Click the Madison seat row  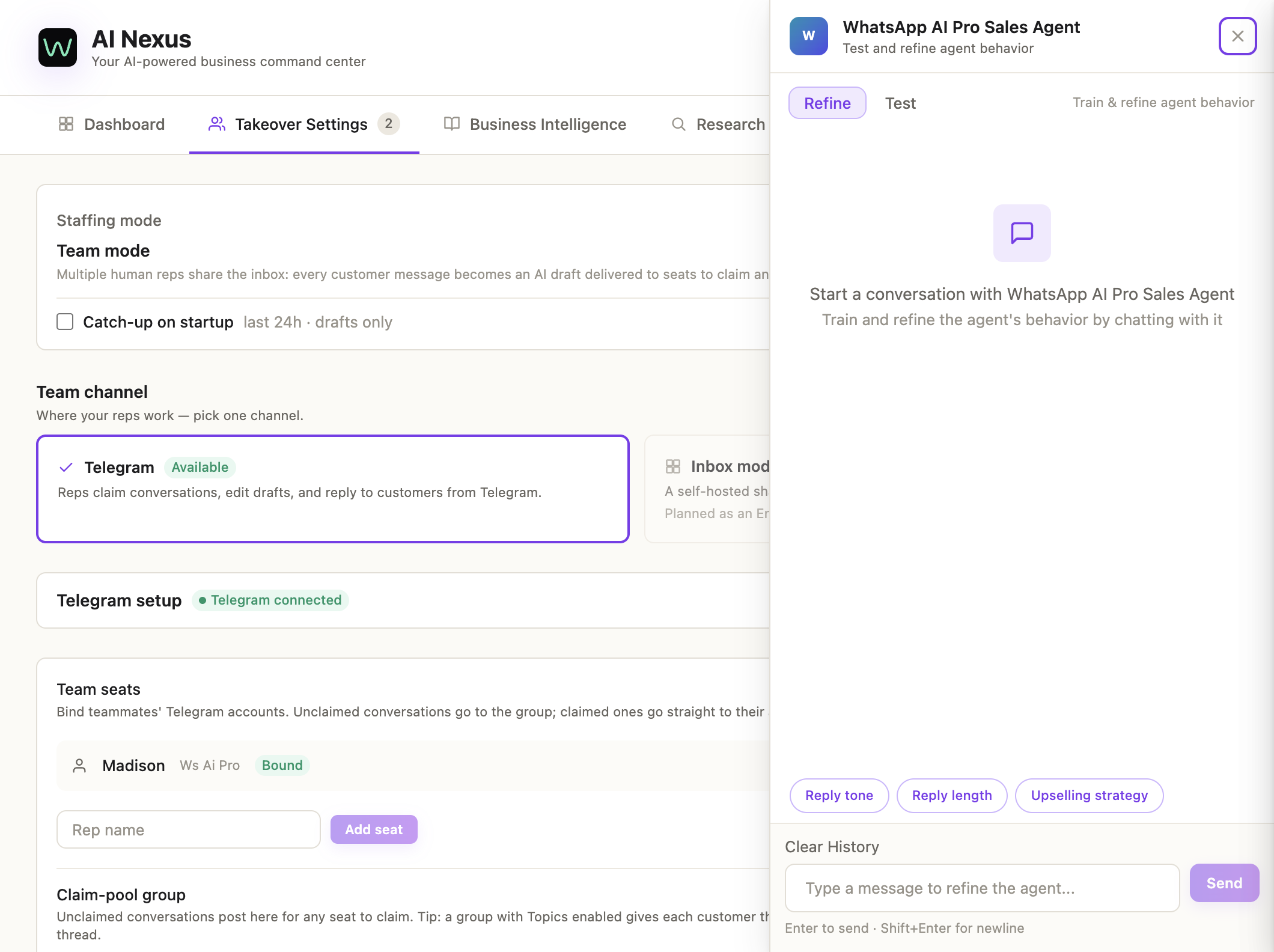tap(413, 765)
